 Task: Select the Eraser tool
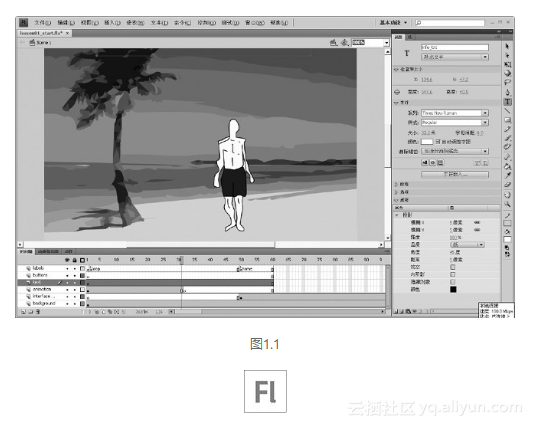[x=507, y=185]
